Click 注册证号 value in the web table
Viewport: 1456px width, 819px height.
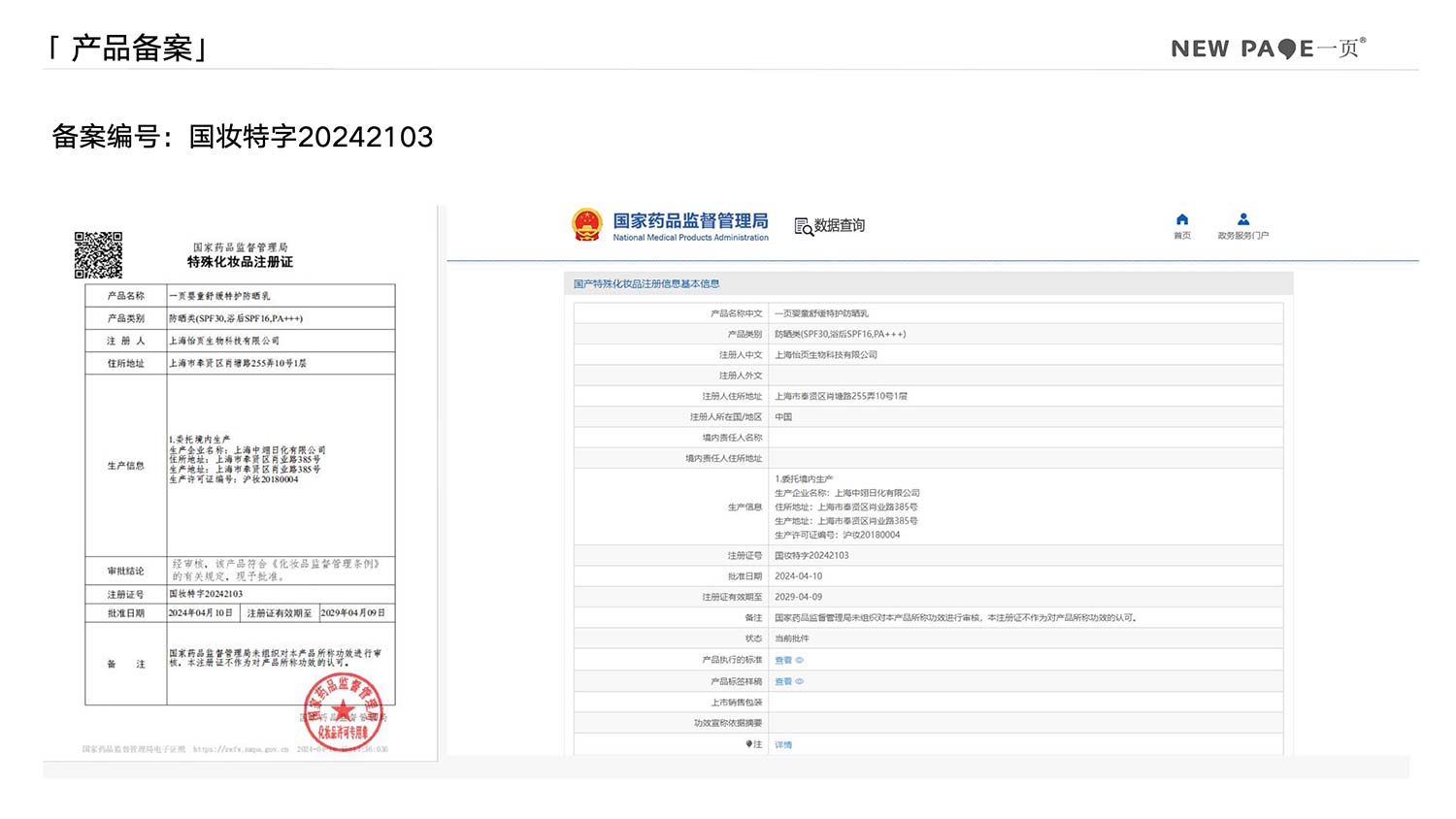[811, 556]
